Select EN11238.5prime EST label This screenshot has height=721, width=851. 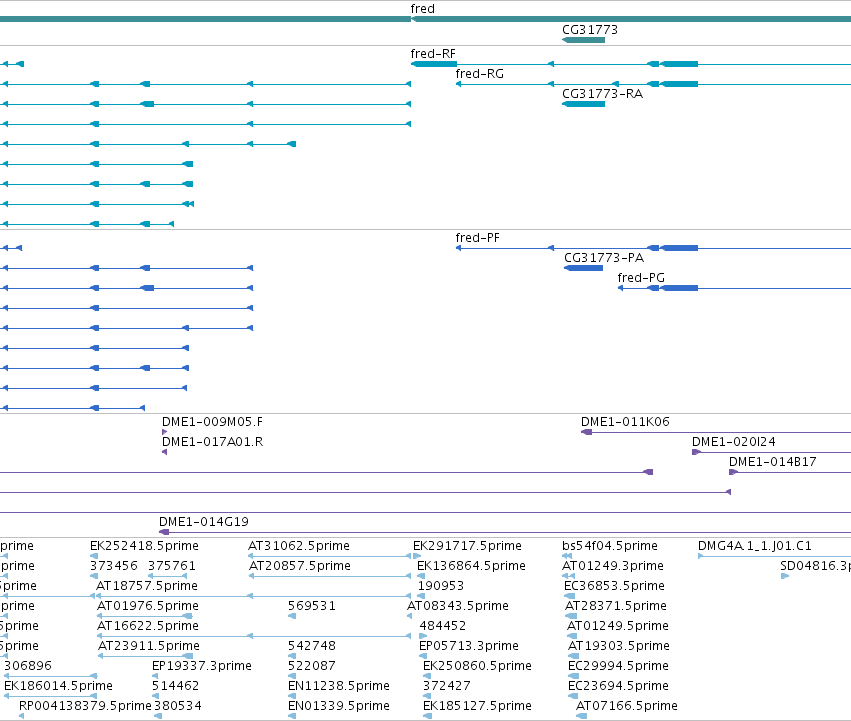(x=339, y=686)
